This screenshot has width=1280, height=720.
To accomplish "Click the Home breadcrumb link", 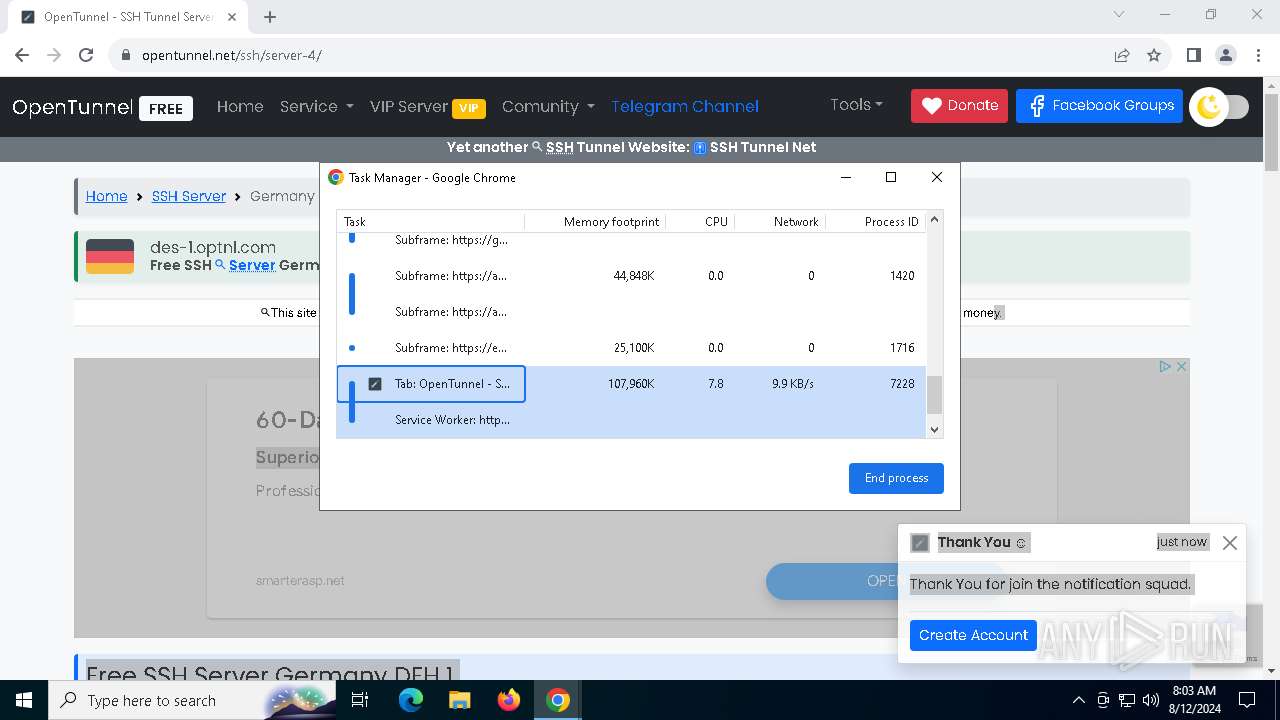I will click(106, 196).
